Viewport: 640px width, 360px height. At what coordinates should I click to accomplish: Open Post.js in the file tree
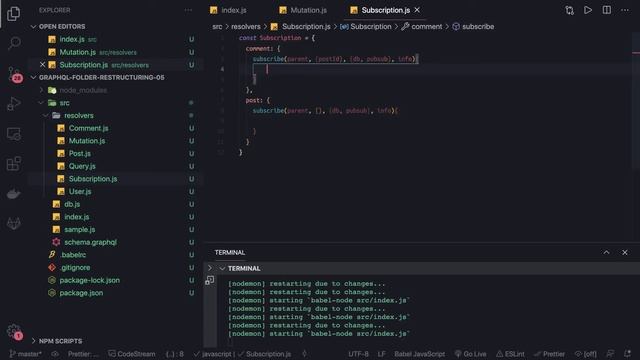click(x=80, y=153)
